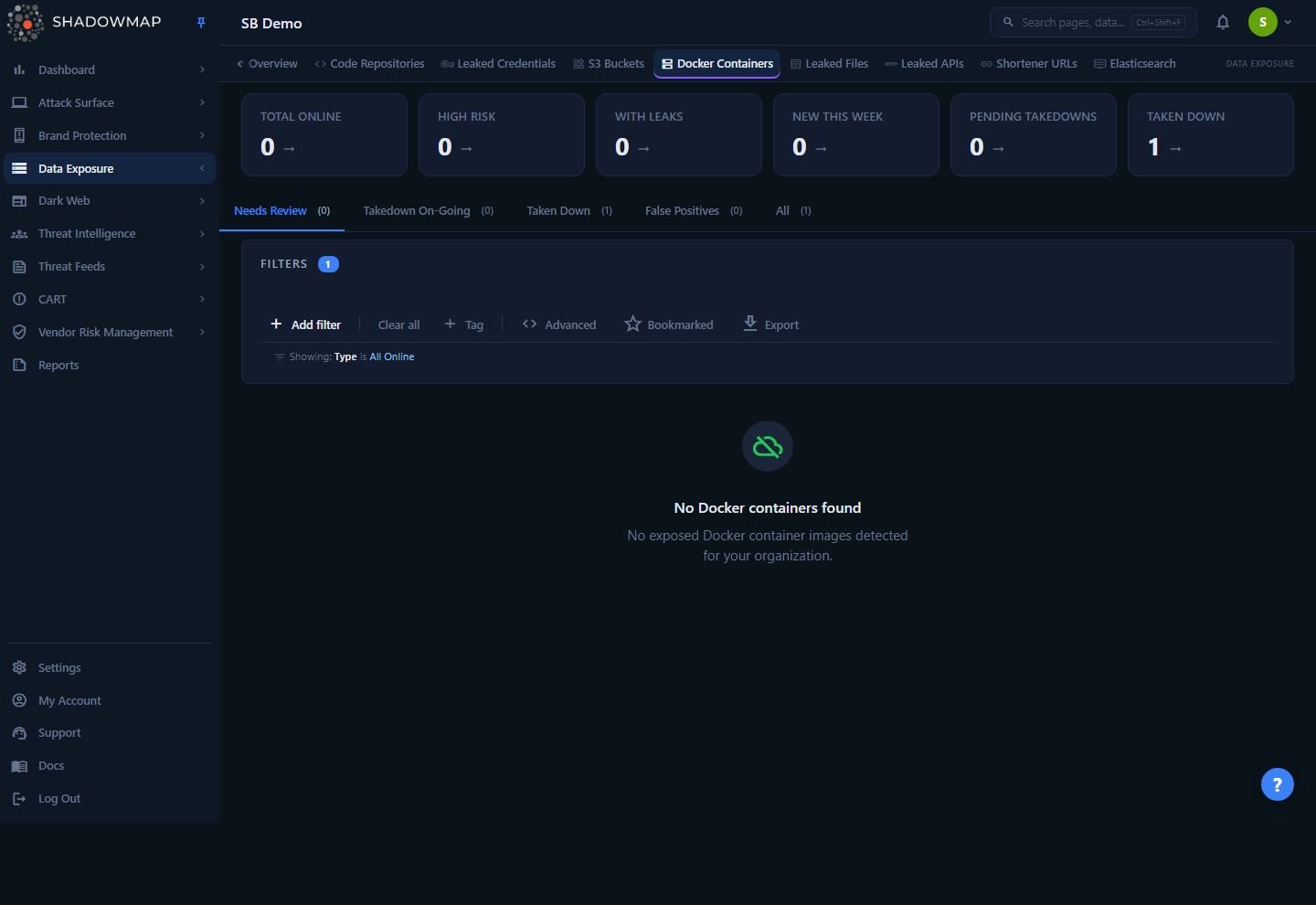Click the Settings gear icon

19,667
